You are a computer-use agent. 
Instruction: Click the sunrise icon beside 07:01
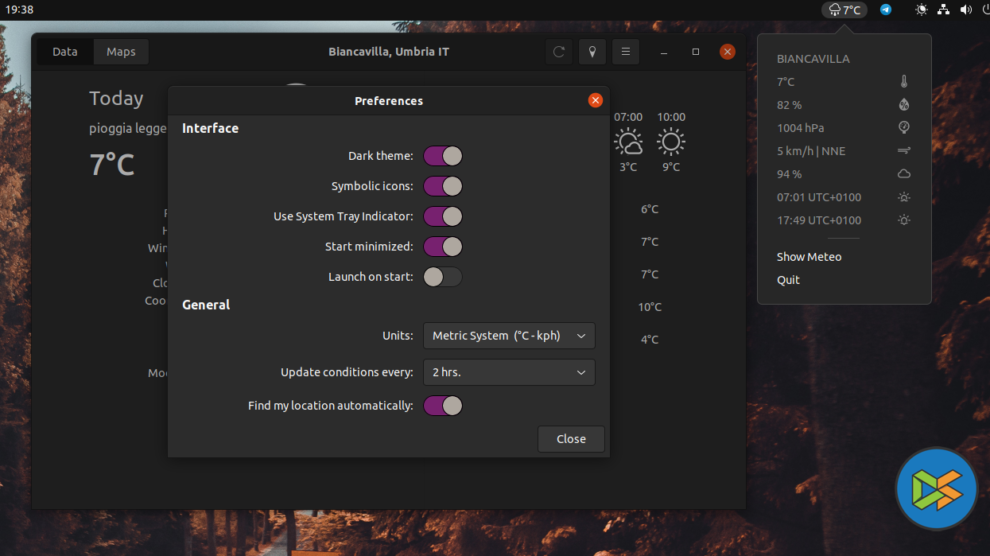click(904, 197)
